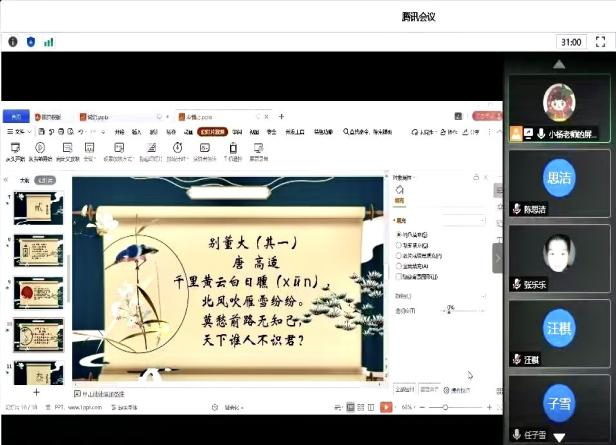616x445 pixels.
Task: Click the zoom-in plus icon in status bar
Action: (x=489, y=408)
